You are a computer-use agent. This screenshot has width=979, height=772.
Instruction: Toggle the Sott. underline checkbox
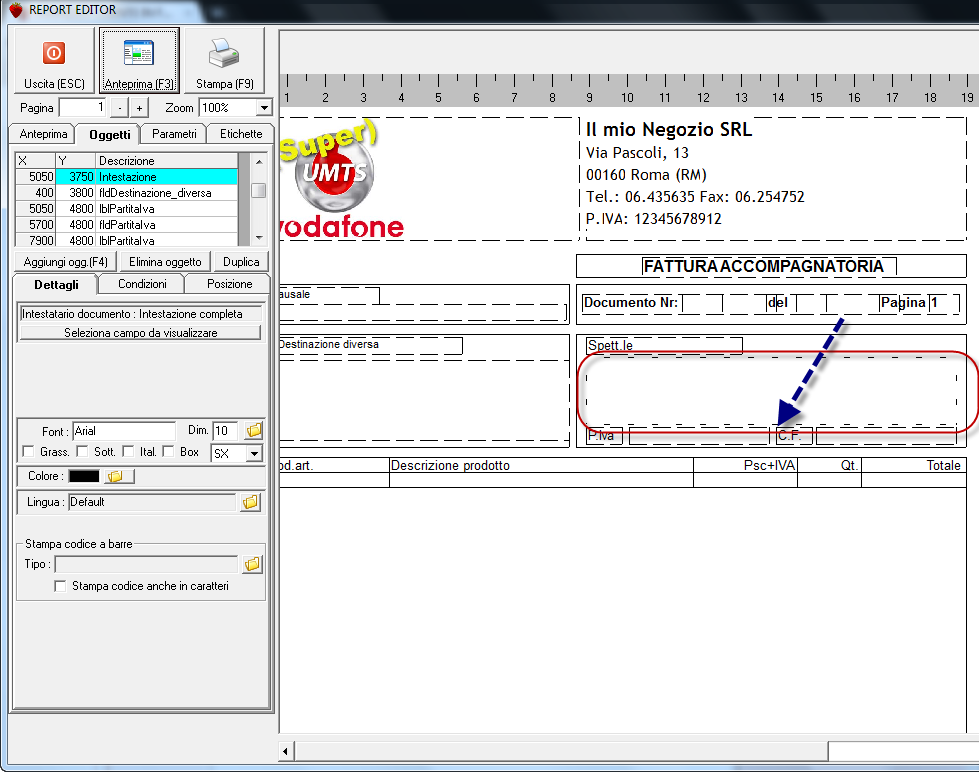pyautogui.click(x=82, y=451)
